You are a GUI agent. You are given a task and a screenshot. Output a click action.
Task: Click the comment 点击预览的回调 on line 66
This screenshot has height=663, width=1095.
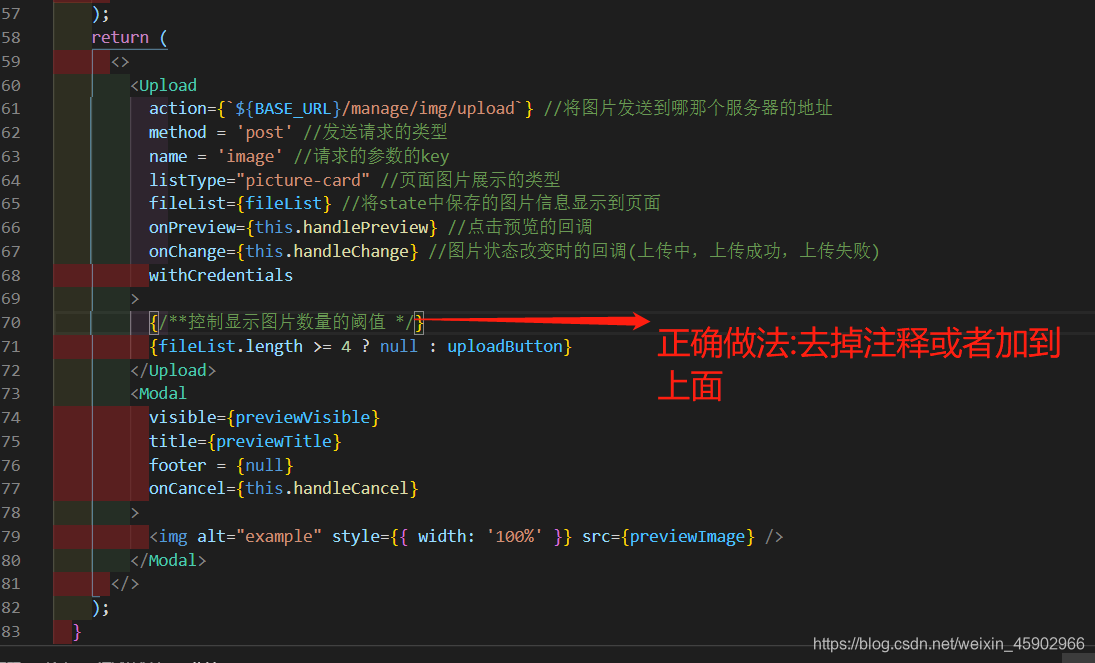coord(520,228)
